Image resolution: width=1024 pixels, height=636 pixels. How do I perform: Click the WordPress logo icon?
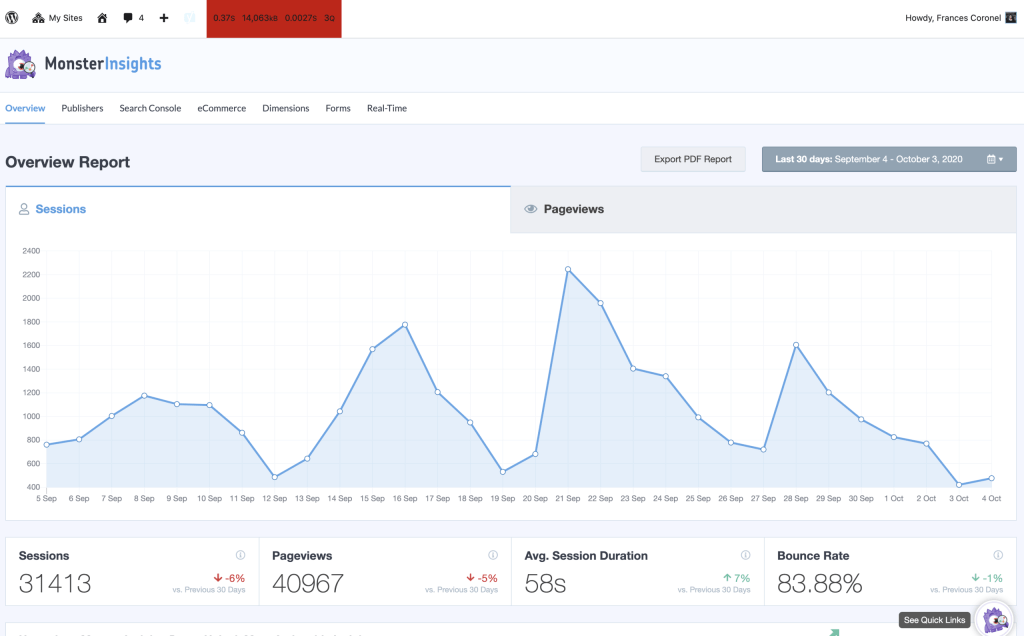(12, 18)
